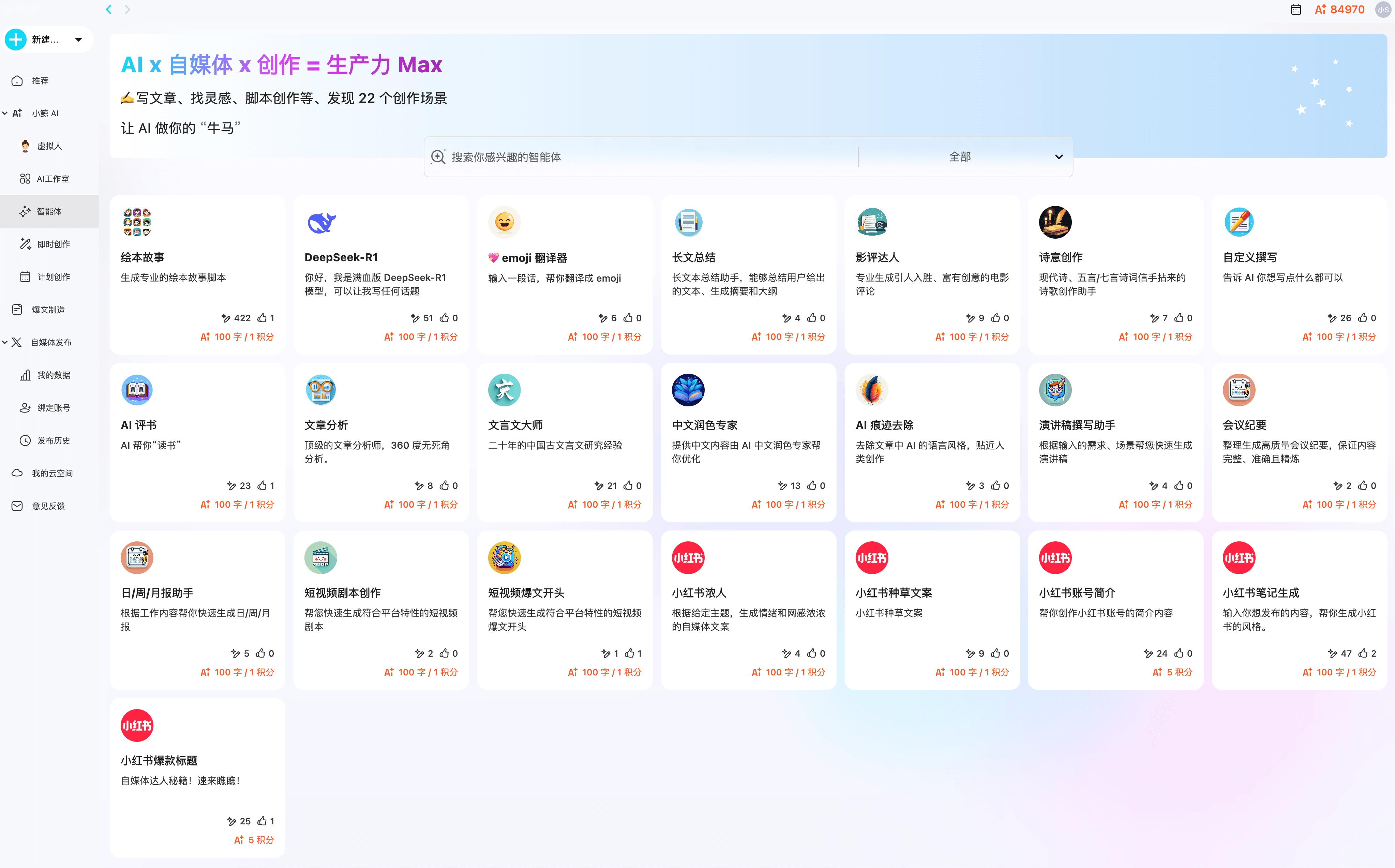
Task: Open 即时创作 in the sidebar
Action: (54, 244)
